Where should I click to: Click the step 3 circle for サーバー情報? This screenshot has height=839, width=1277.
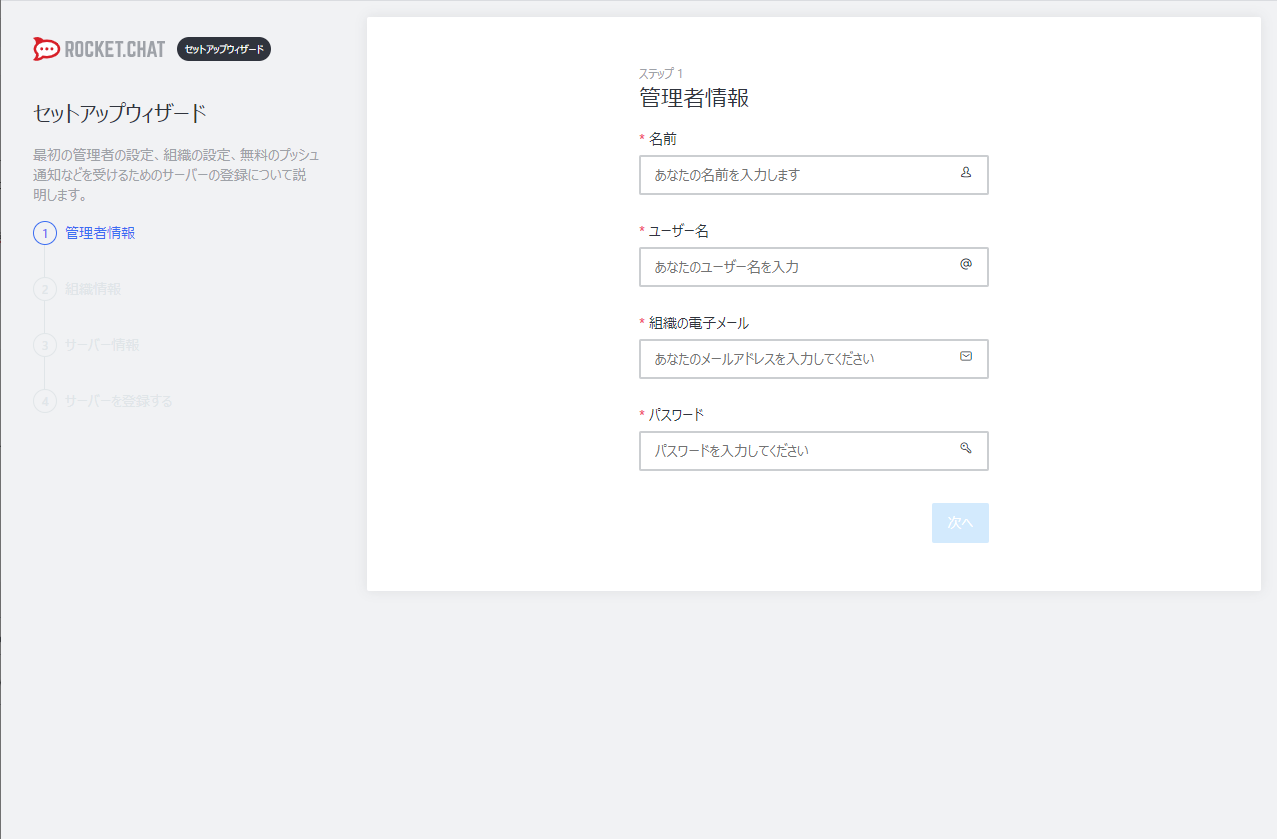click(45, 344)
